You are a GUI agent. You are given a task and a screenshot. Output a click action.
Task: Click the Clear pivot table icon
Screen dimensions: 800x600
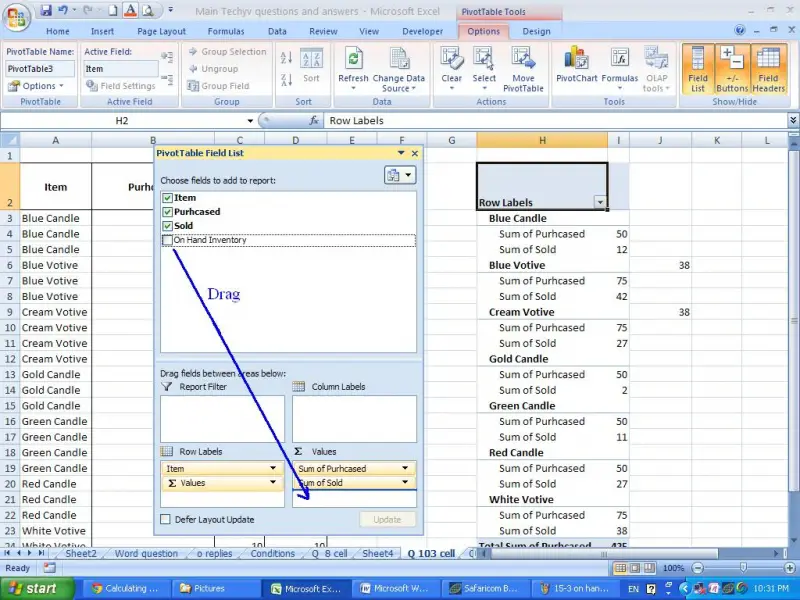(x=452, y=59)
